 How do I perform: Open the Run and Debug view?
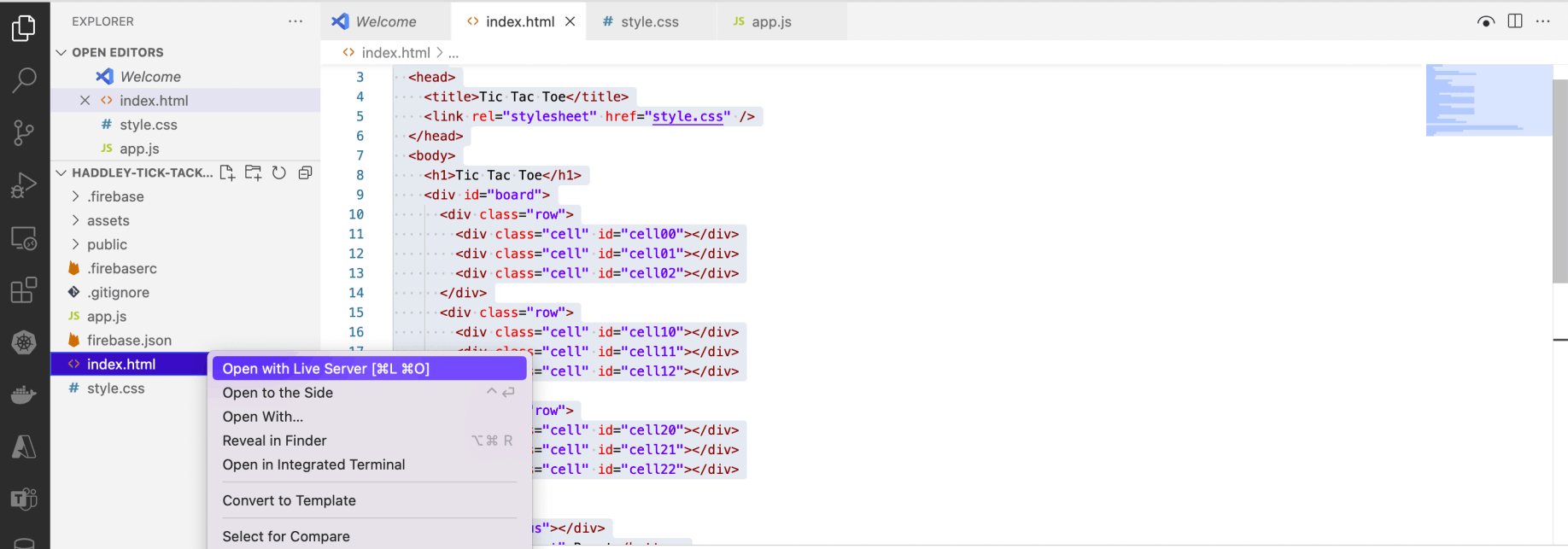point(24,185)
